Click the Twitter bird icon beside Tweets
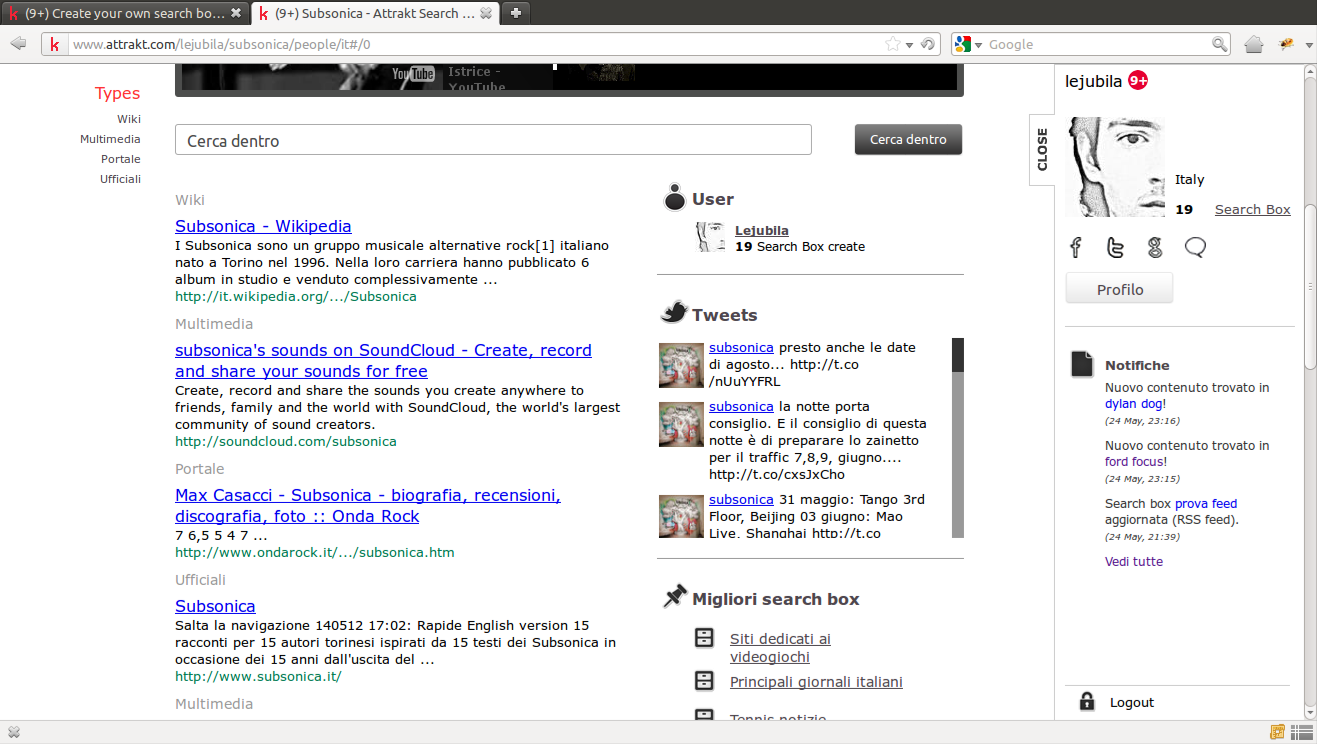 (x=674, y=312)
